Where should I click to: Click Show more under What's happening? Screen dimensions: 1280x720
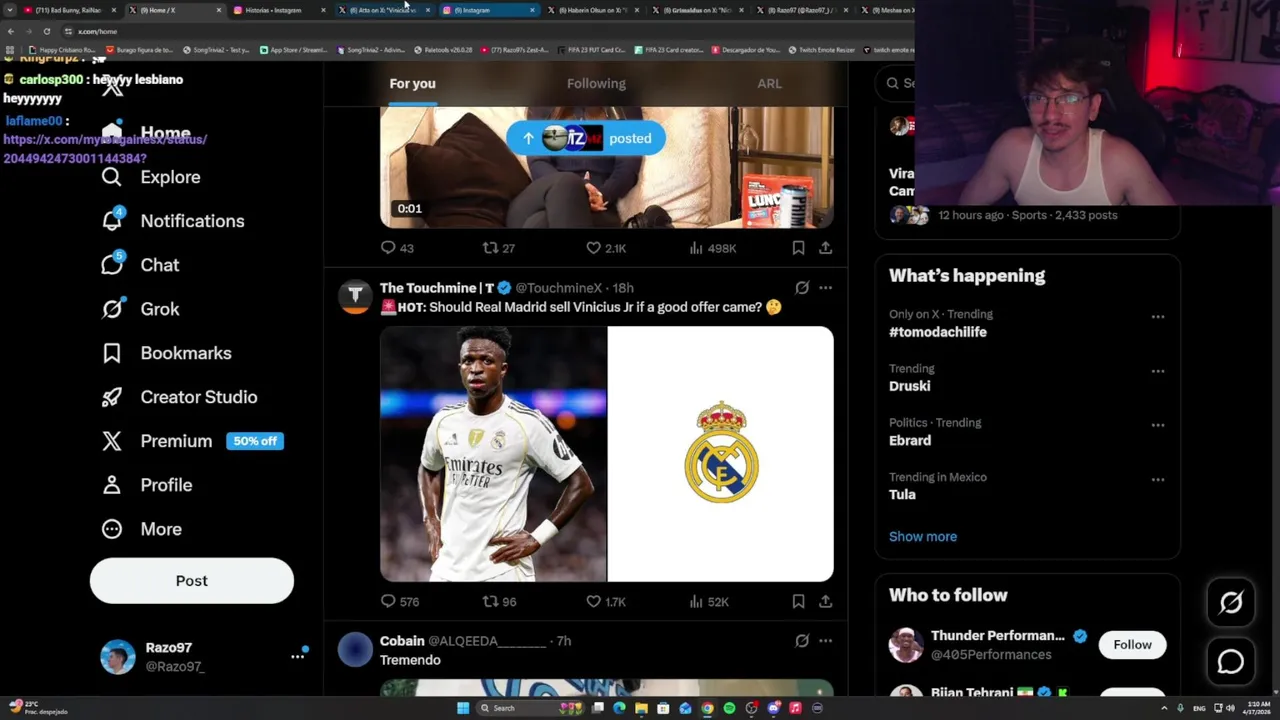(x=923, y=537)
